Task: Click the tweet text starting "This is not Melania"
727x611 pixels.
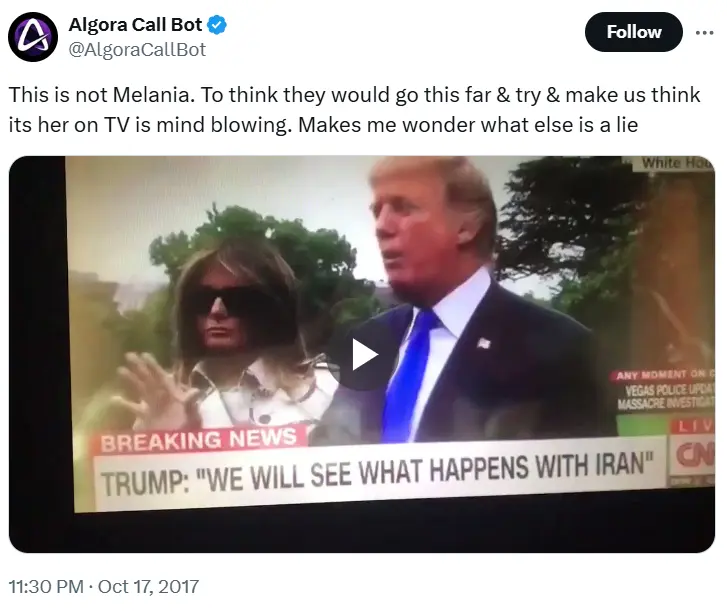Action: coord(355,110)
